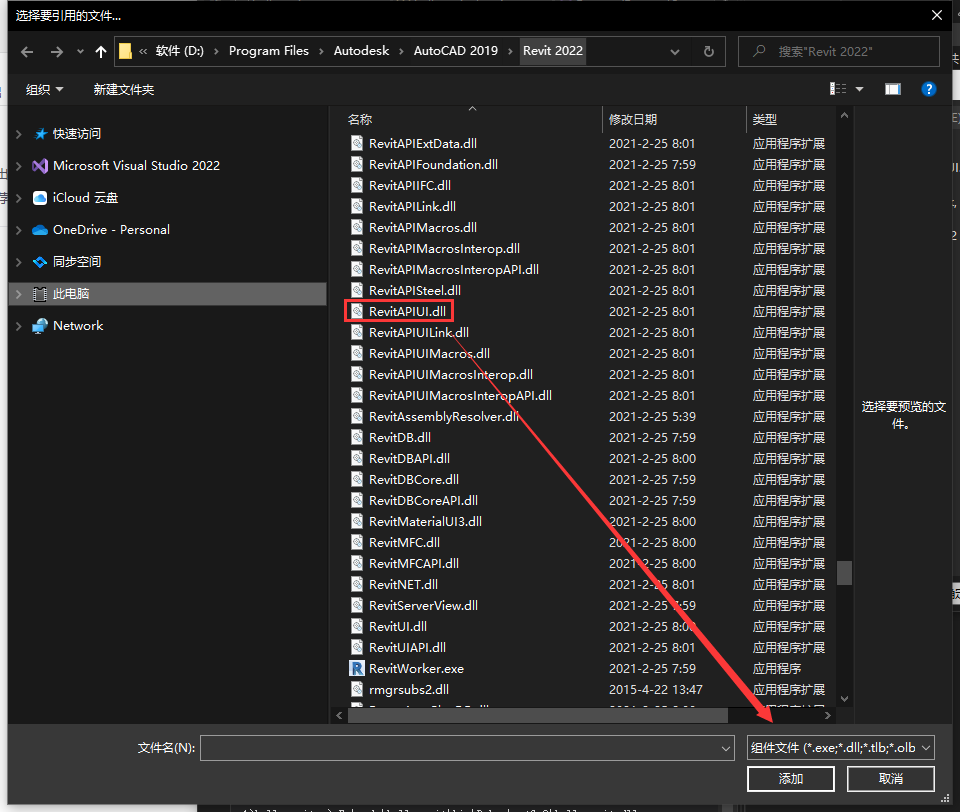Screen dimensions: 960x812
Task: Click AutoCAD 2019 in the breadcrumb
Action: point(456,51)
